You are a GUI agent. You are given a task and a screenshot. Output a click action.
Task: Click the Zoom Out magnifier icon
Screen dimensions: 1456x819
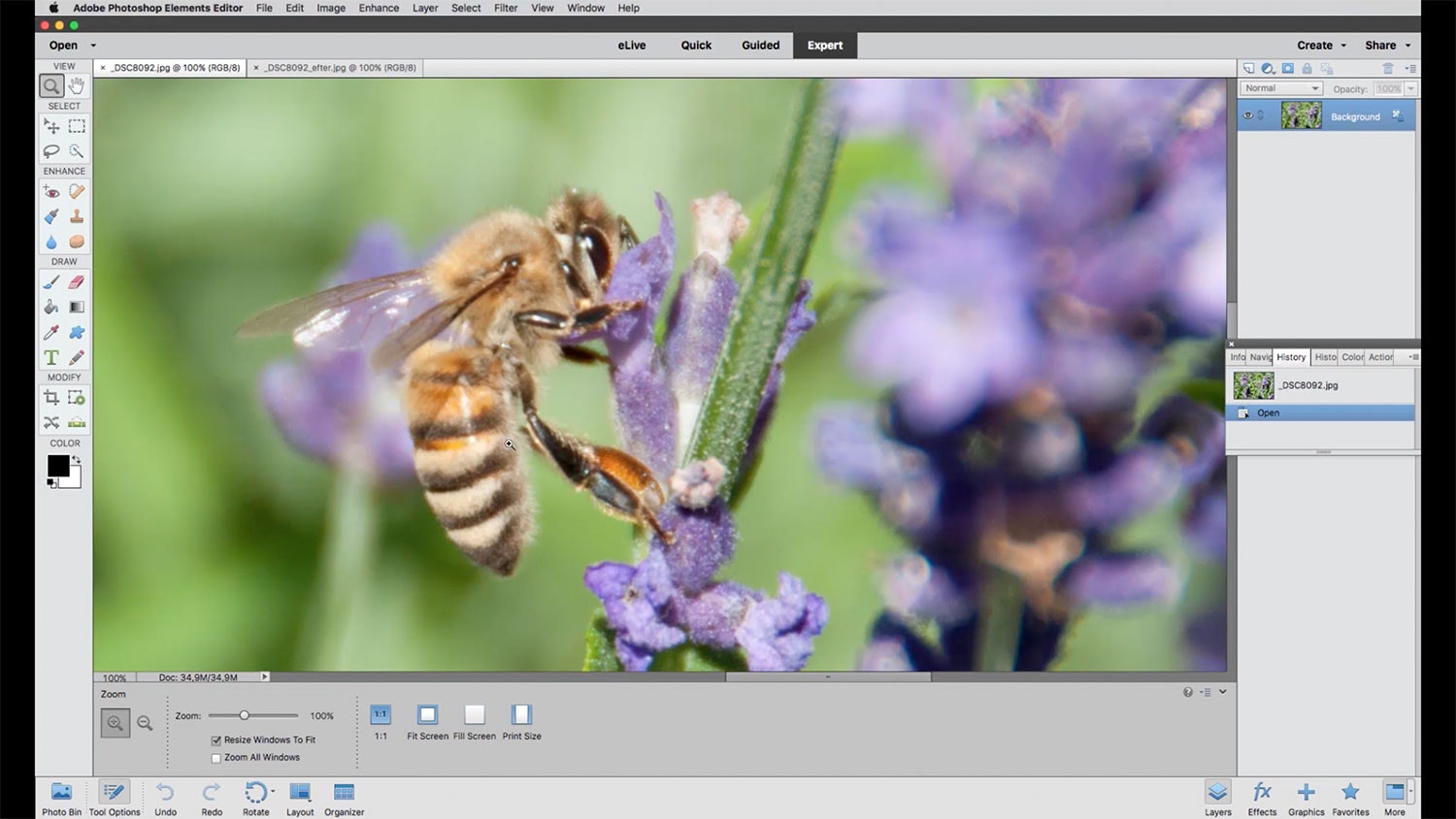pos(145,723)
